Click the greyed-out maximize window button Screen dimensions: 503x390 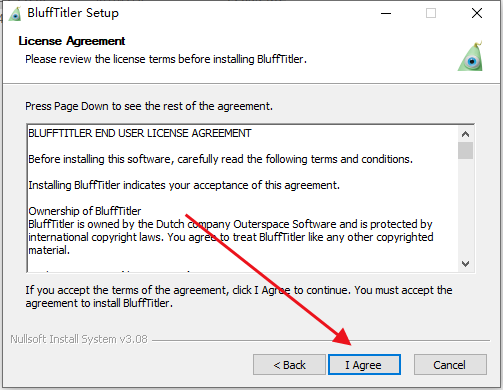click(431, 13)
